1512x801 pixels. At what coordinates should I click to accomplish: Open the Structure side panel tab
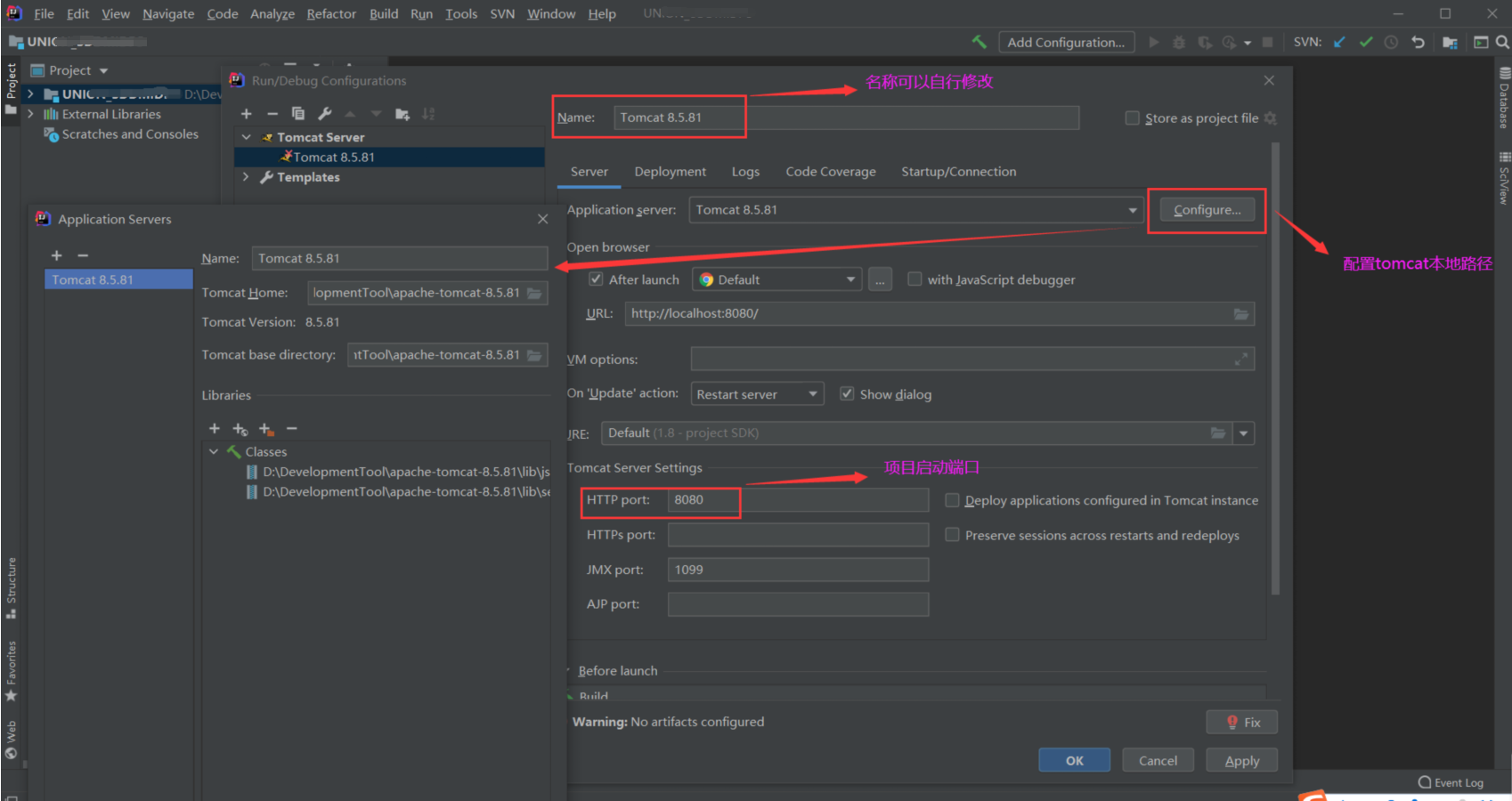click(x=11, y=587)
